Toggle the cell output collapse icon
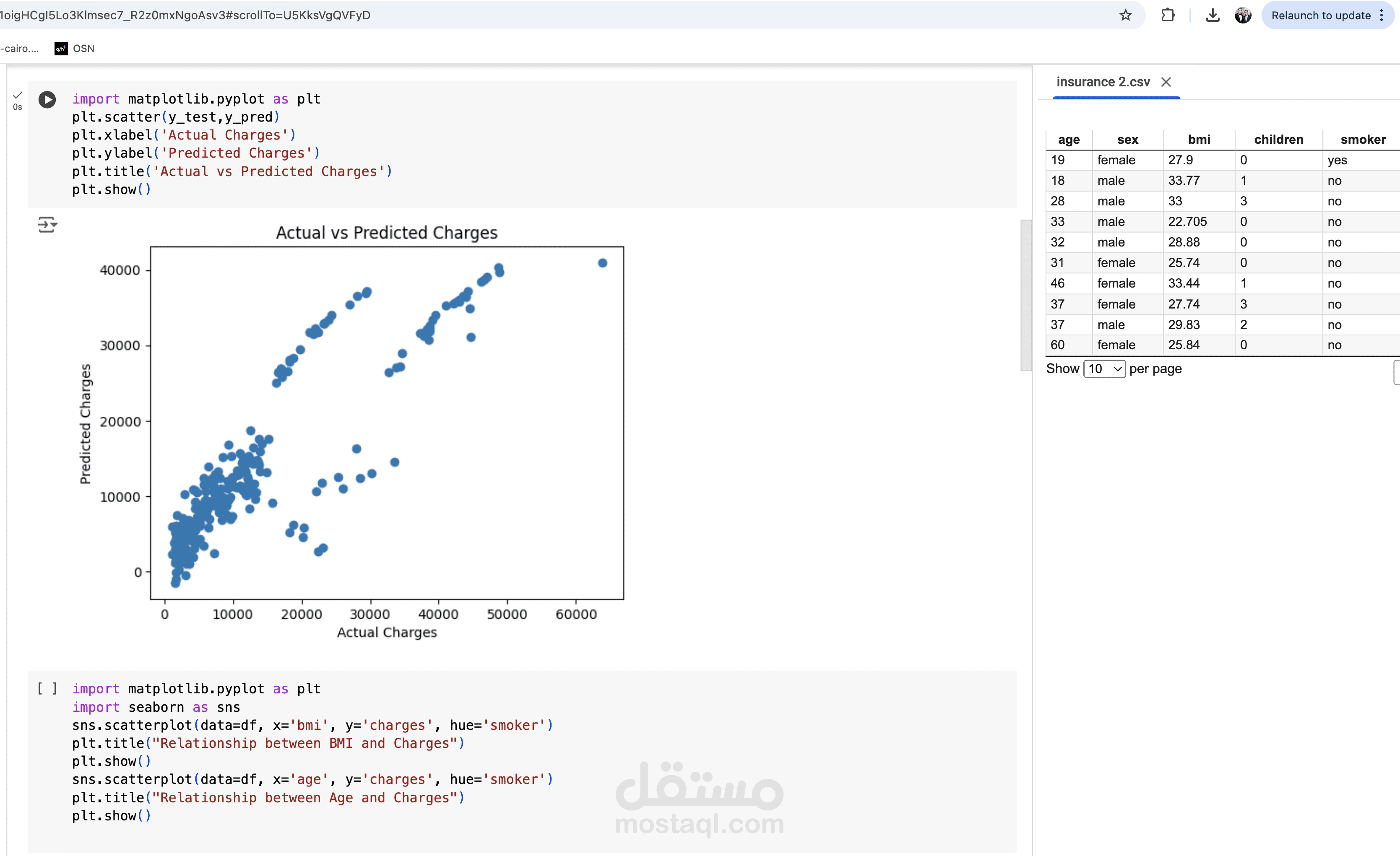 pyautogui.click(x=47, y=224)
